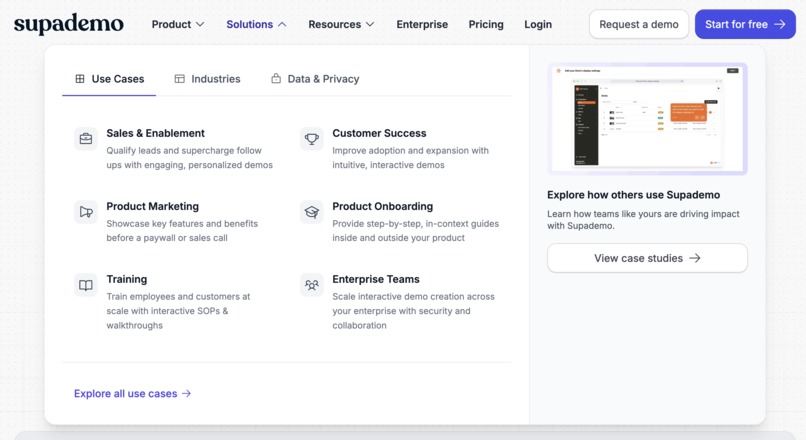Click the text 'Improve adoption and expansion with'
The image size is (806, 440).
click(x=410, y=151)
